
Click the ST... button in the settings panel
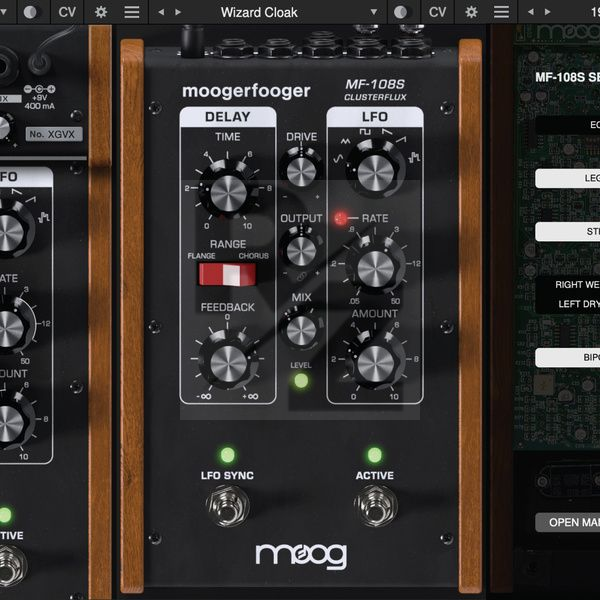567,231
